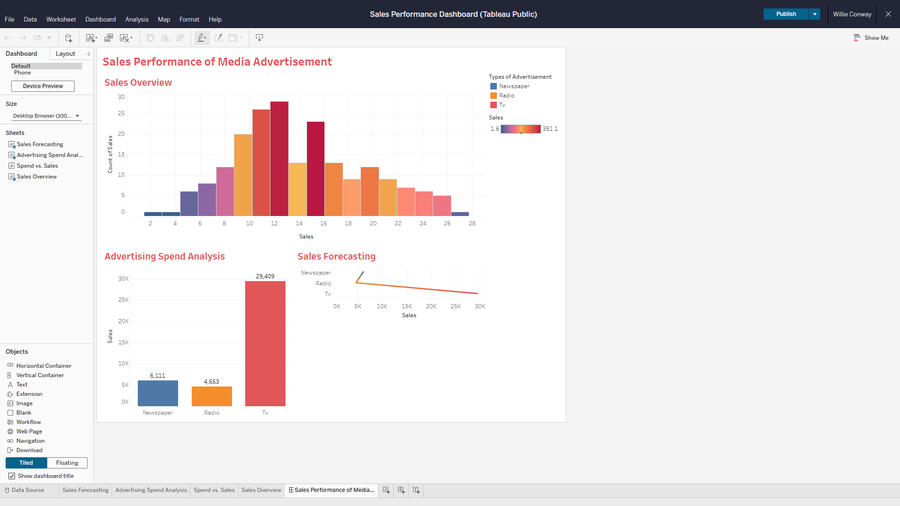Screen dimensions: 900x506
Task: Click the New Data Source toolbar icon
Action: coord(69,38)
